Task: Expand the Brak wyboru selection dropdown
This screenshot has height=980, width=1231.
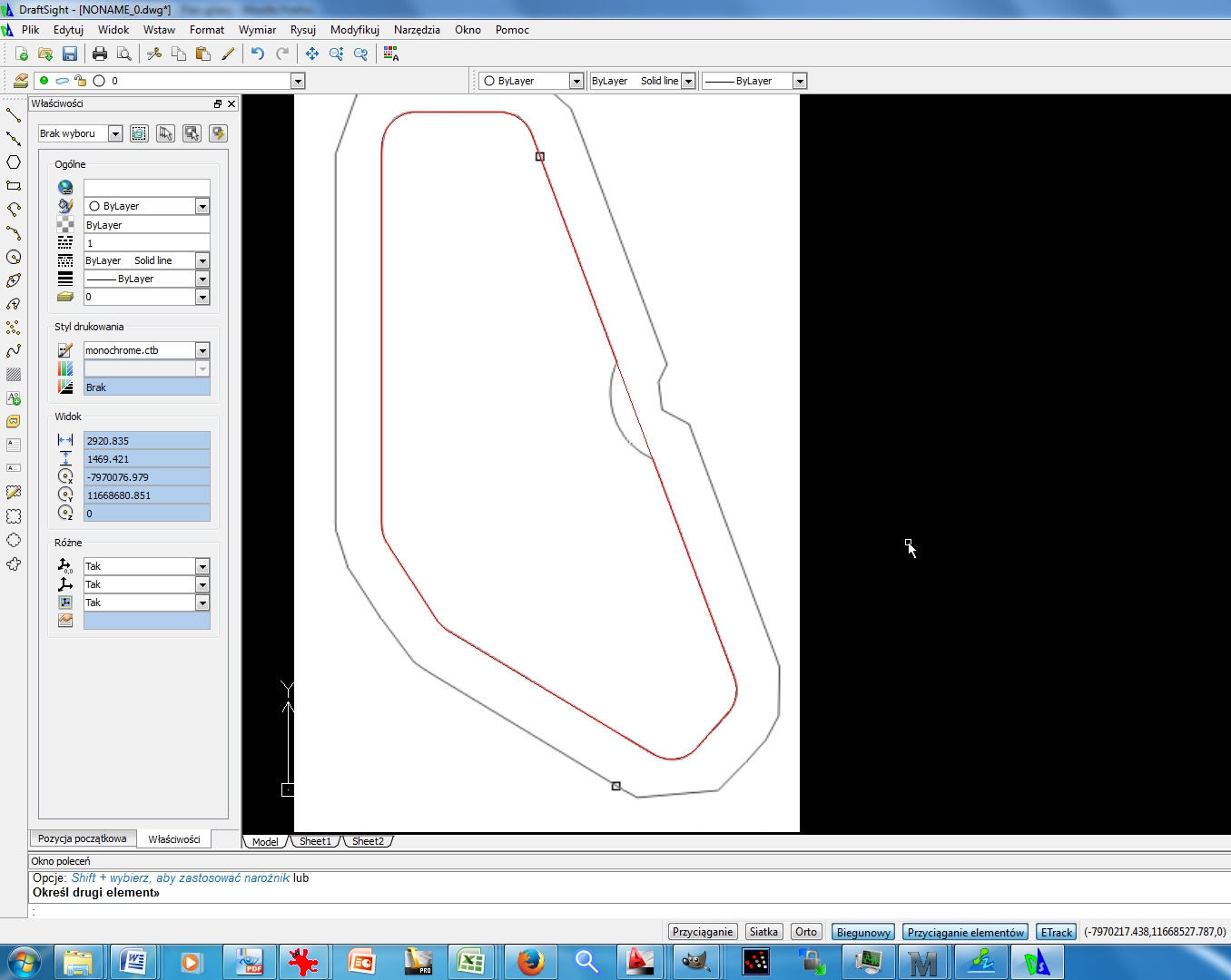Action: click(115, 133)
